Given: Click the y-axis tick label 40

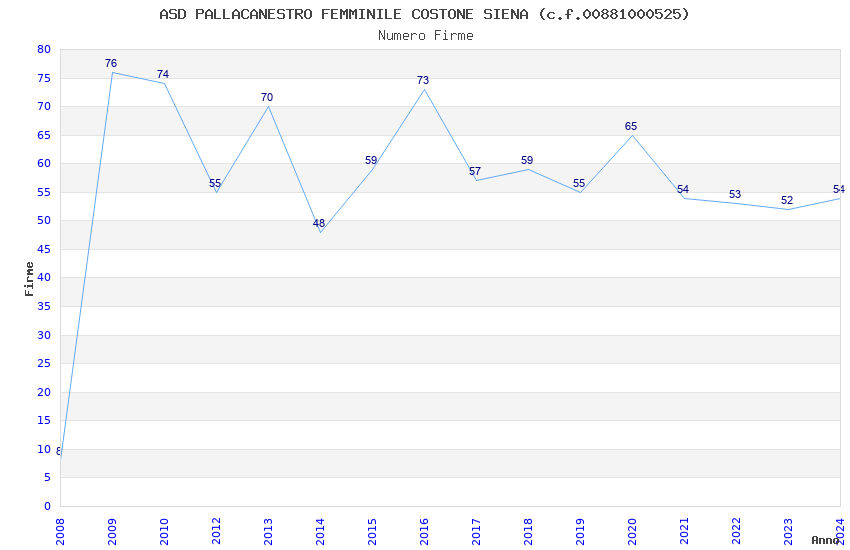Looking at the screenshot, I should point(44,277).
